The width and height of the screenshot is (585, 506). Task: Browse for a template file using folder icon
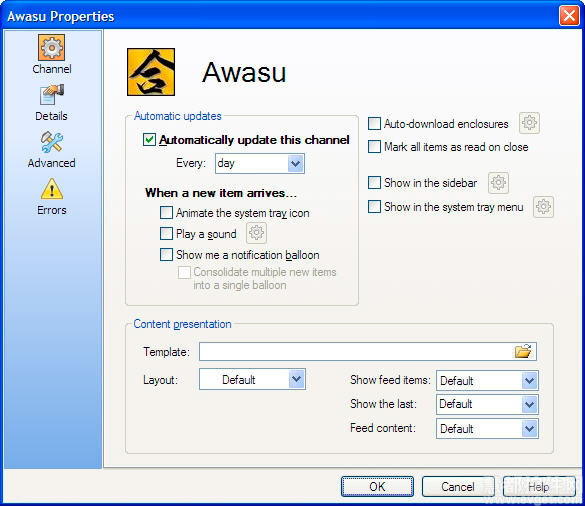click(x=523, y=351)
